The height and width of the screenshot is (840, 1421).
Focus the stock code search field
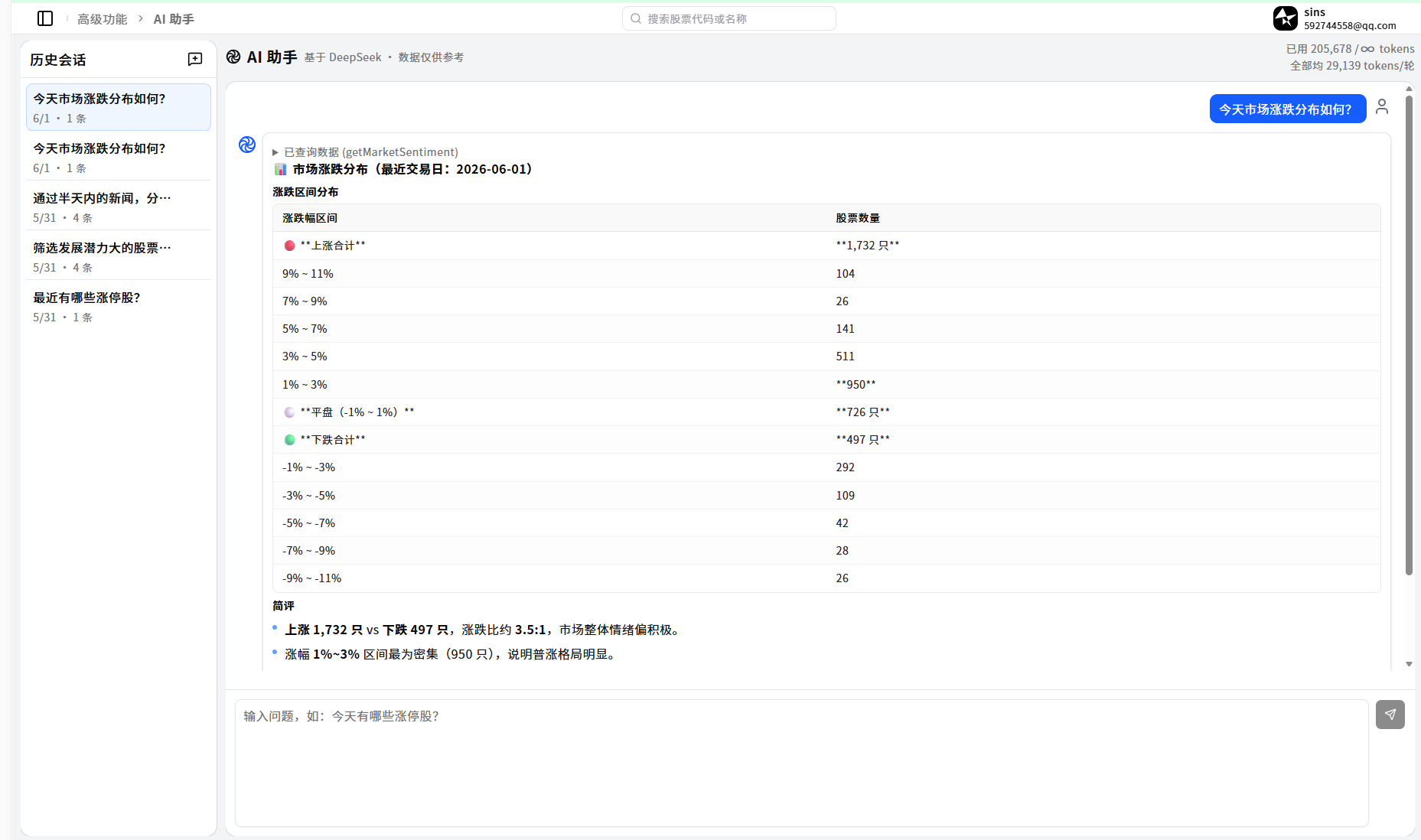pos(729,18)
